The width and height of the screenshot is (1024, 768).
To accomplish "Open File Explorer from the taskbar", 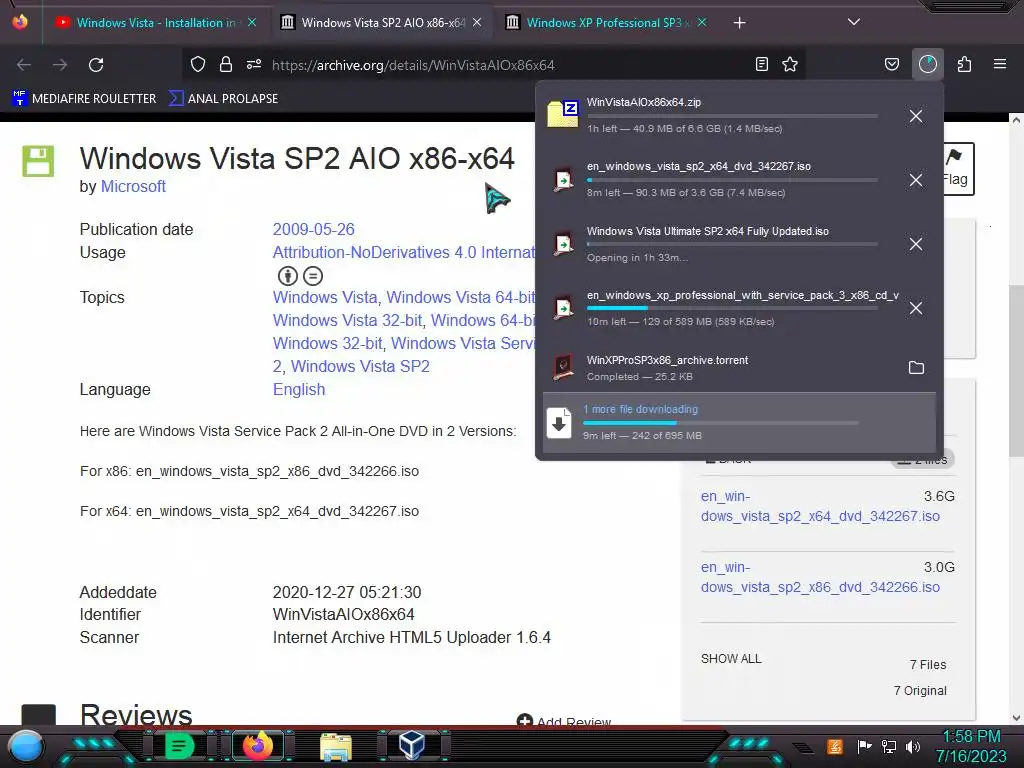I will click(336, 747).
